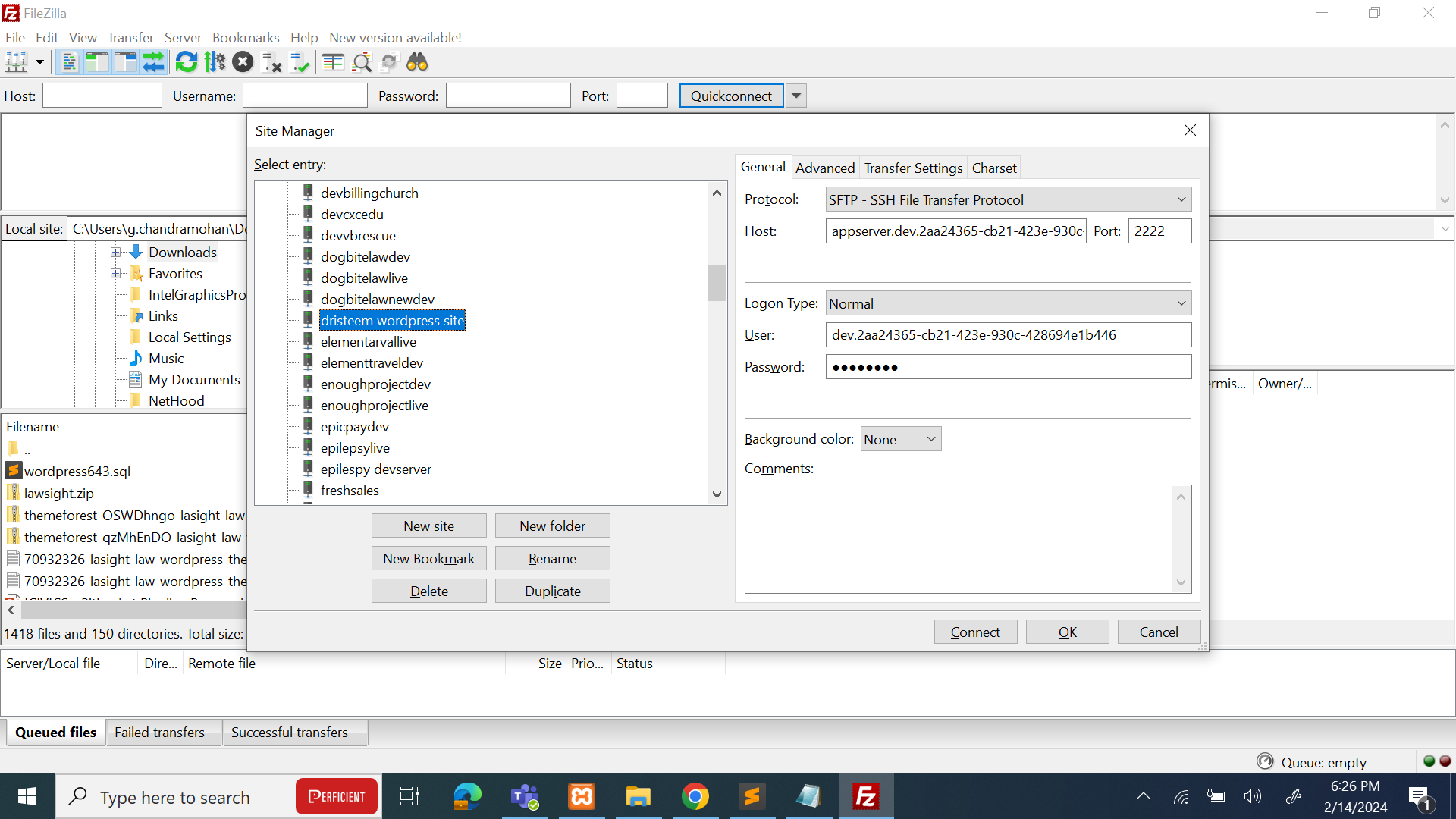The height and width of the screenshot is (819, 1456).
Task: Click Reconnect to last server icon
Action: point(300,62)
